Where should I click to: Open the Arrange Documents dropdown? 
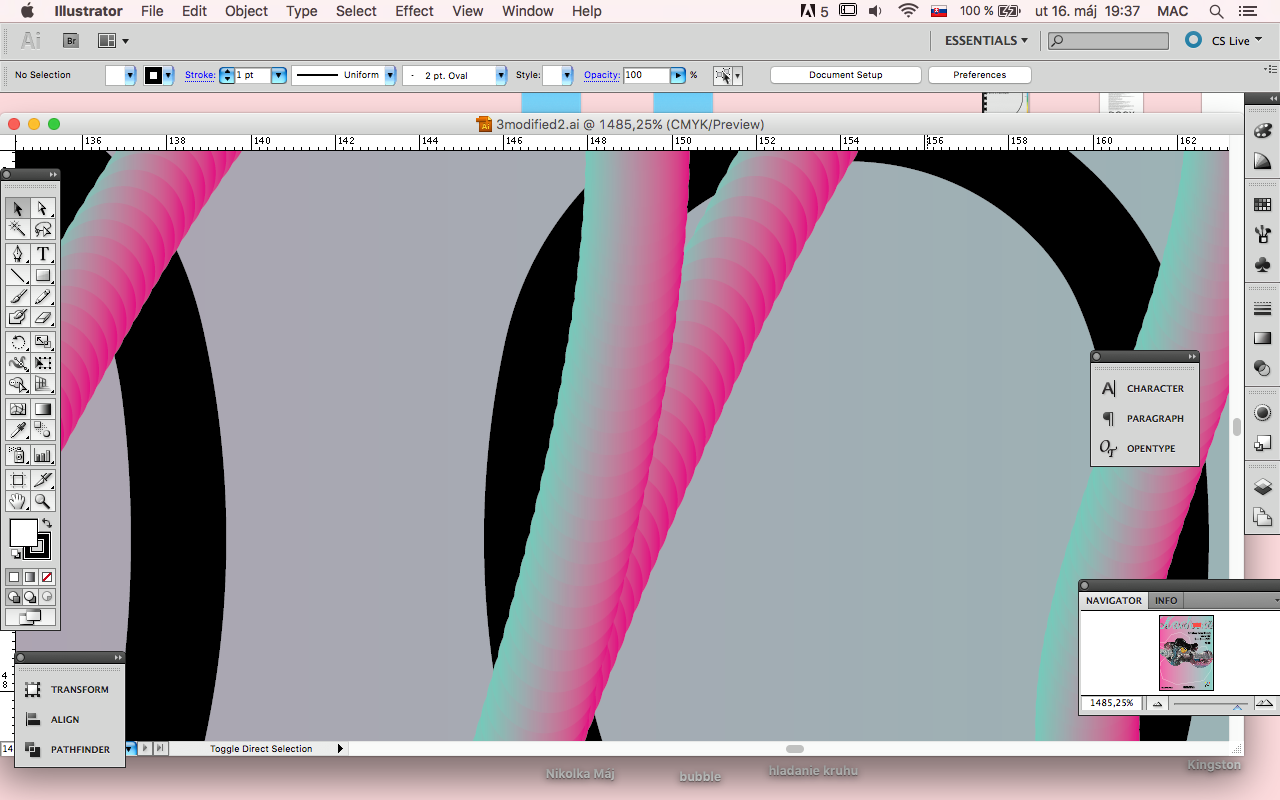(114, 41)
